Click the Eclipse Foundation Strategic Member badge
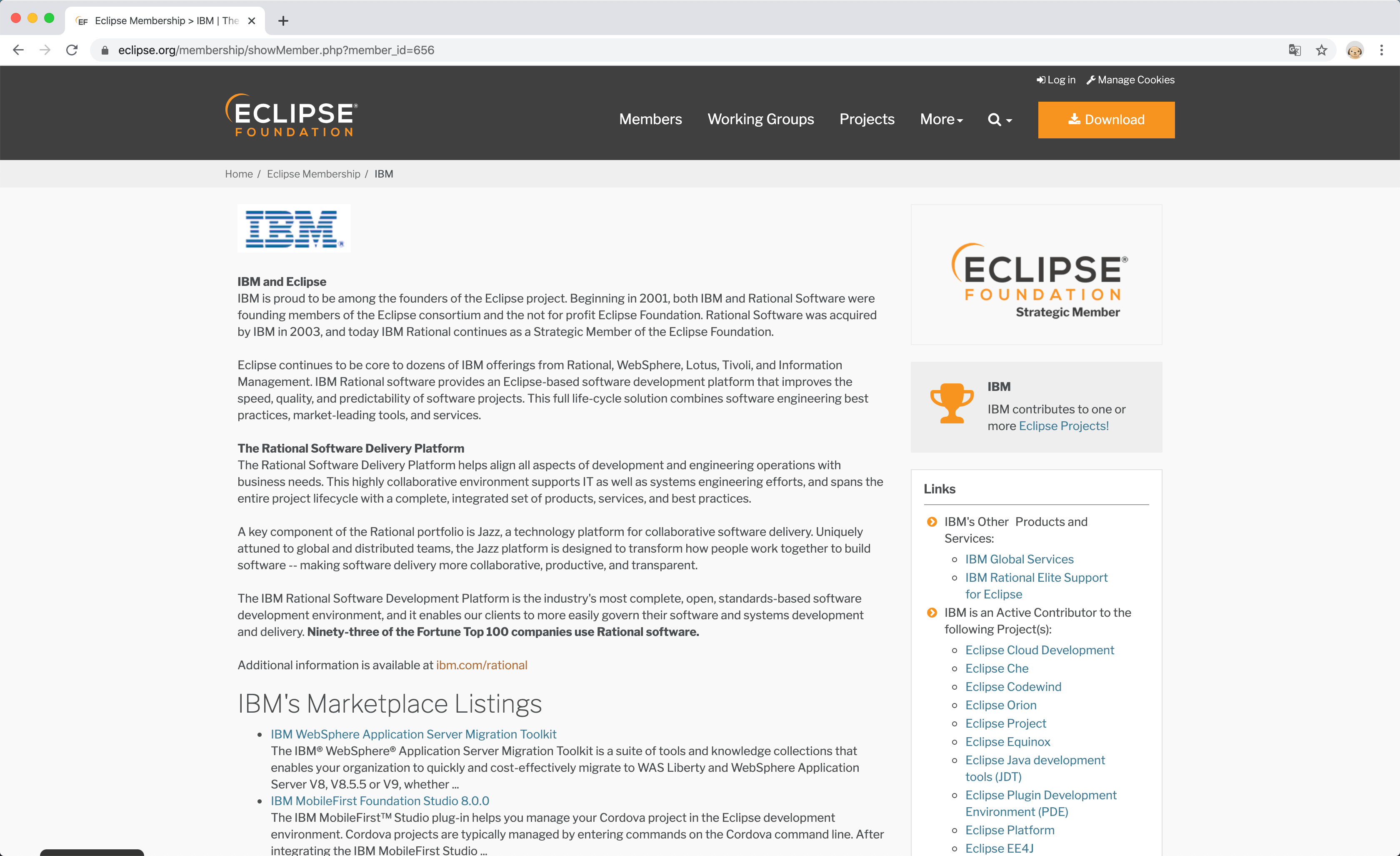Viewport: 1400px width, 856px height. [1036, 275]
